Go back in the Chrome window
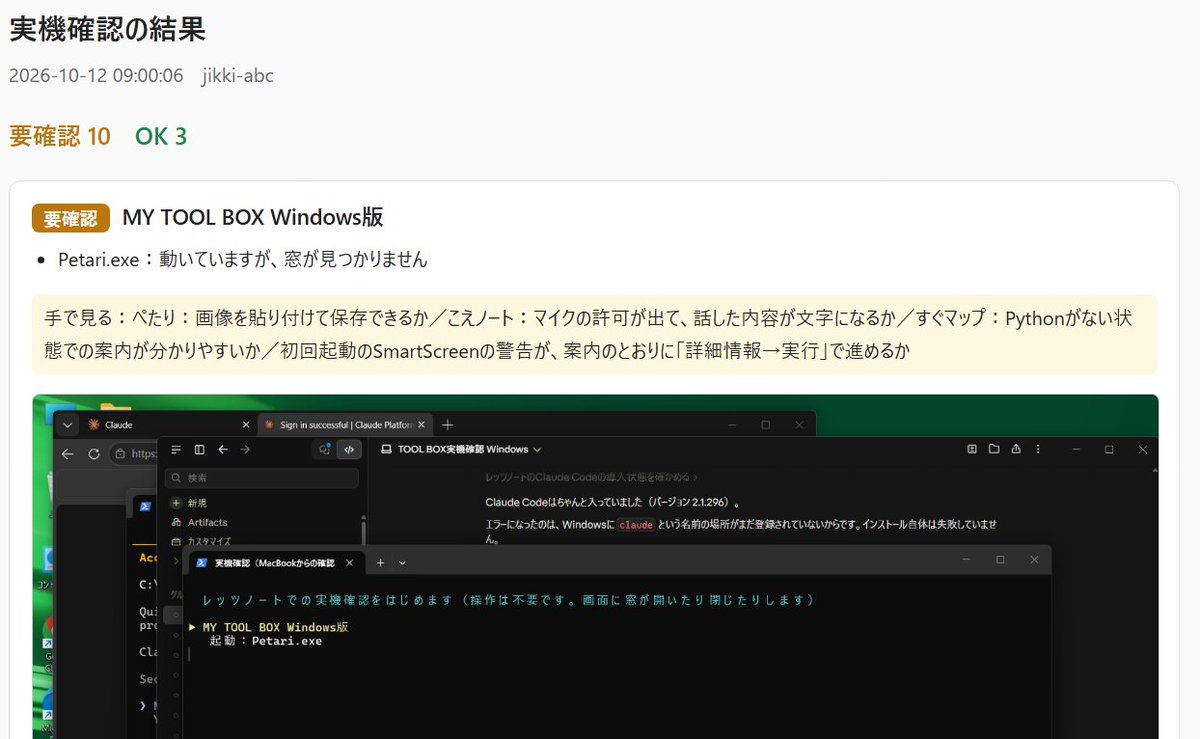This screenshot has width=1200, height=739. [68, 454]
